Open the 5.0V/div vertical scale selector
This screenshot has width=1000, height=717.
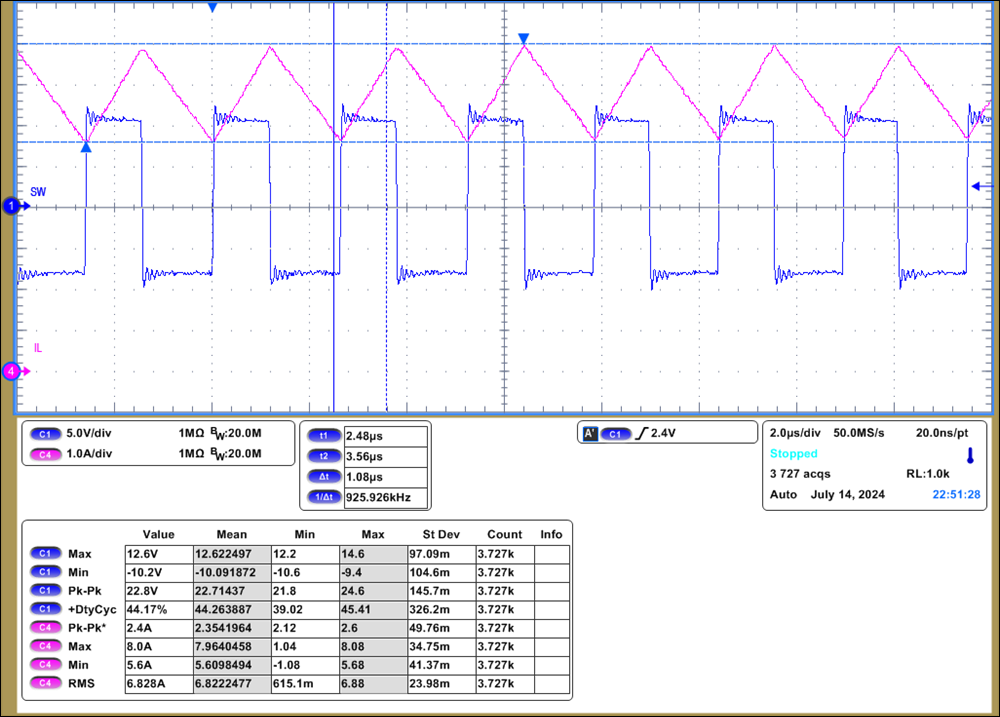point(88,434)
